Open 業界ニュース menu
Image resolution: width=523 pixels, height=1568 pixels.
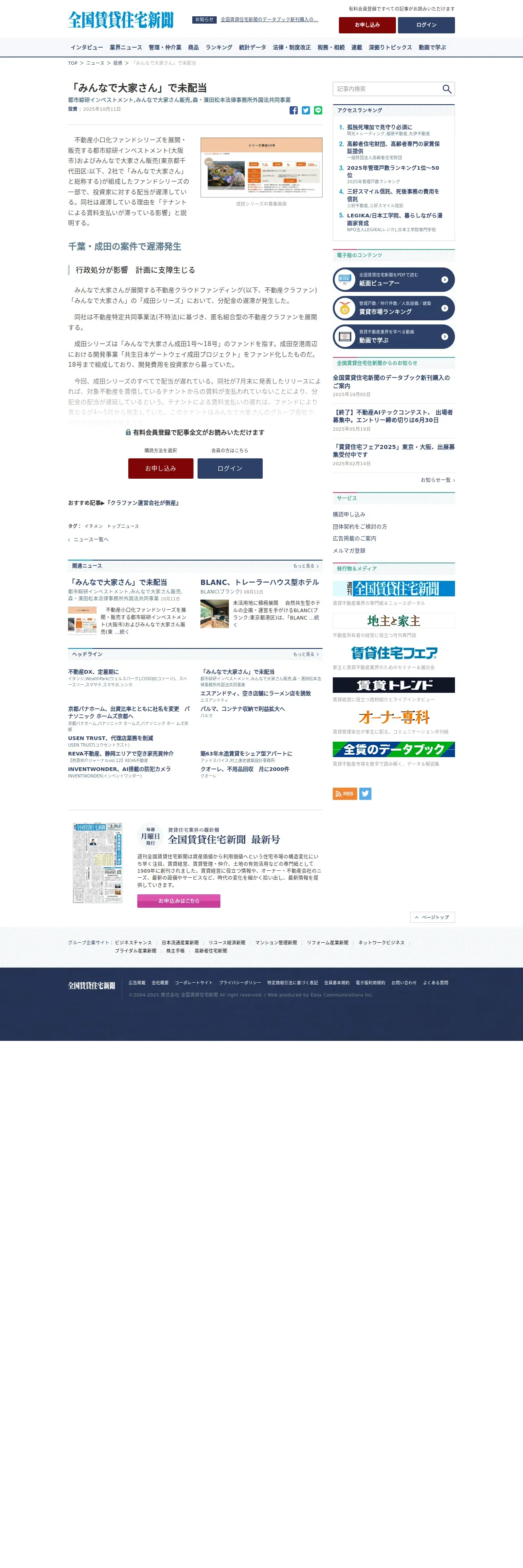[x=125, y=48]
